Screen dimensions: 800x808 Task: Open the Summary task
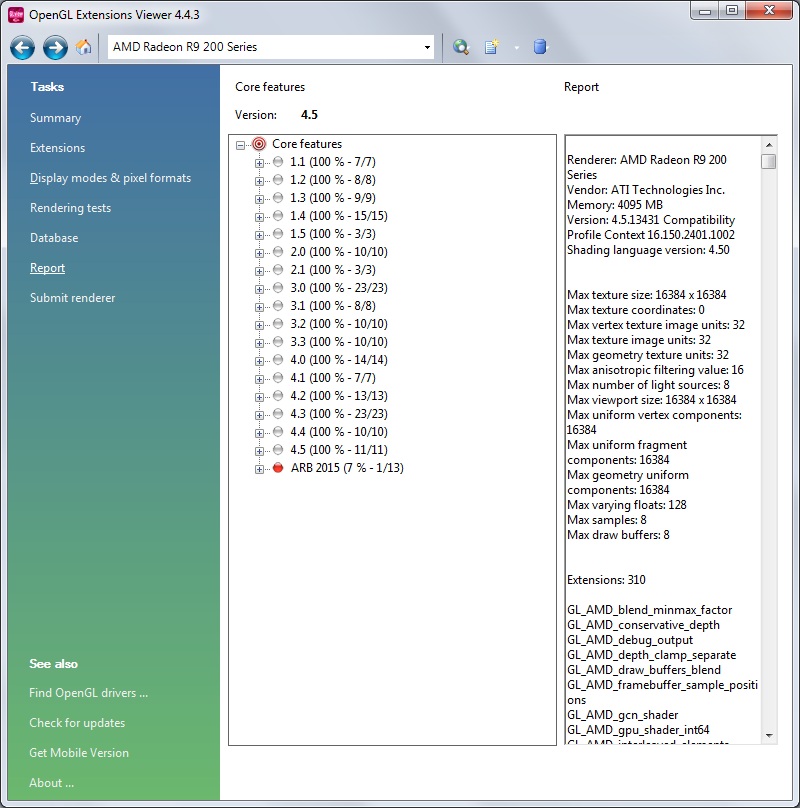coord(56,118)
